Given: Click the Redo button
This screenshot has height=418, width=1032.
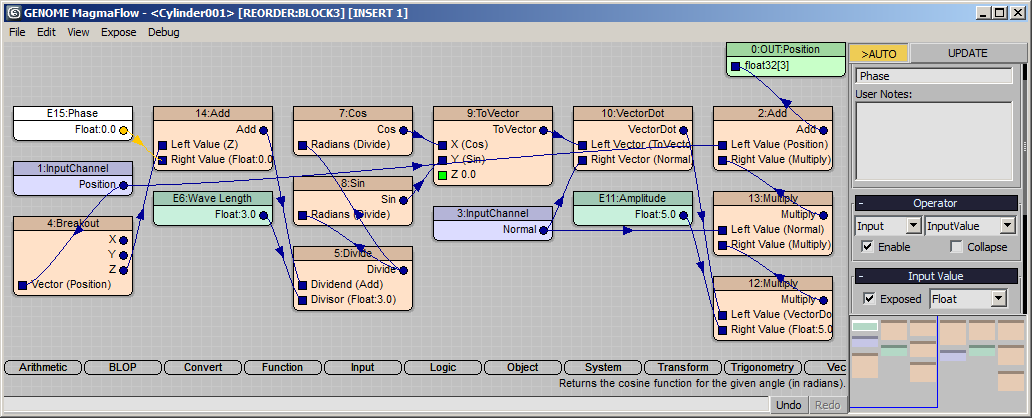Looking at the screenshot, I should (827, 405).
